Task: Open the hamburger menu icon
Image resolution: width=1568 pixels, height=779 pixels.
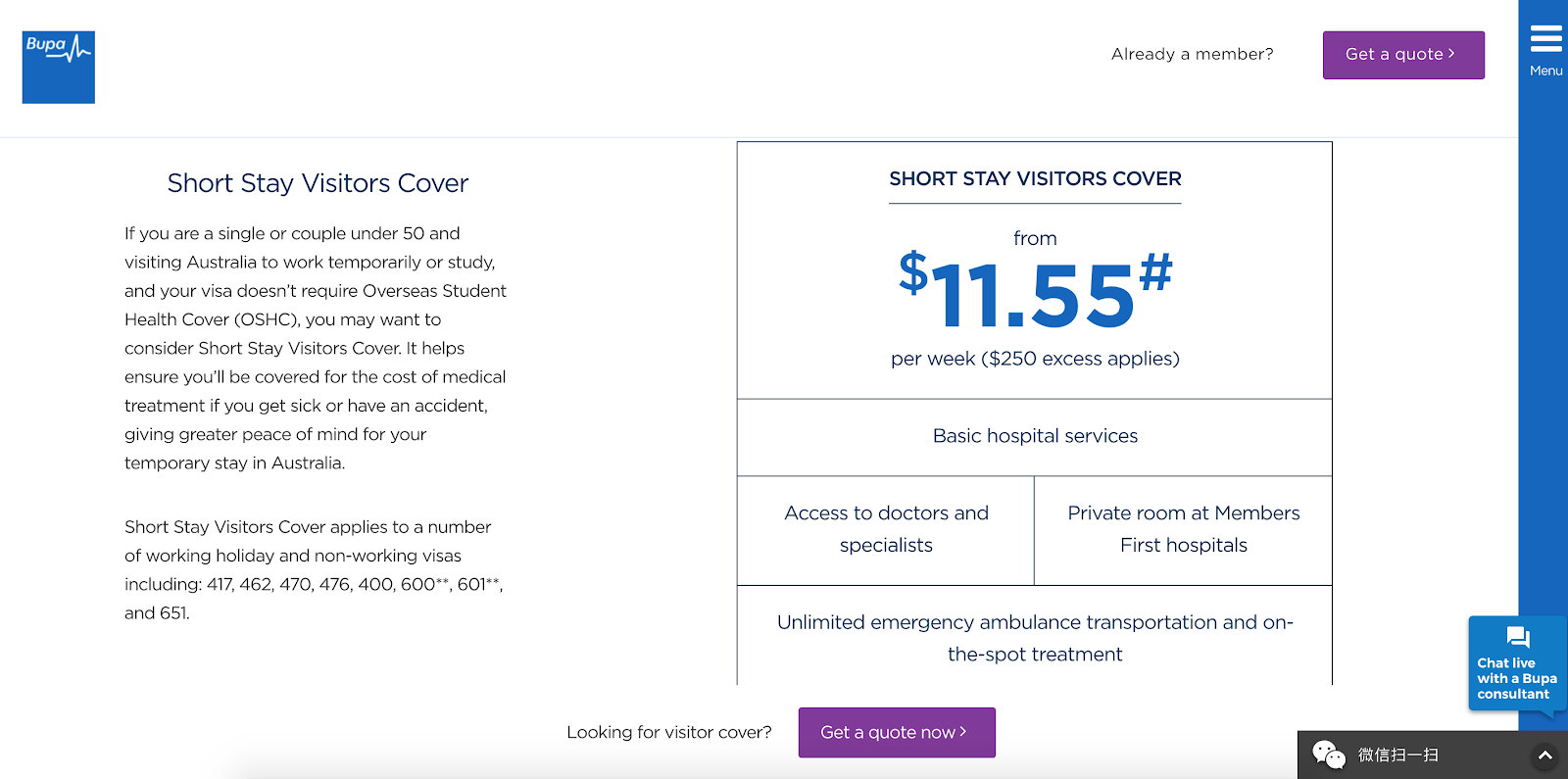Action: pos(1545,39)
